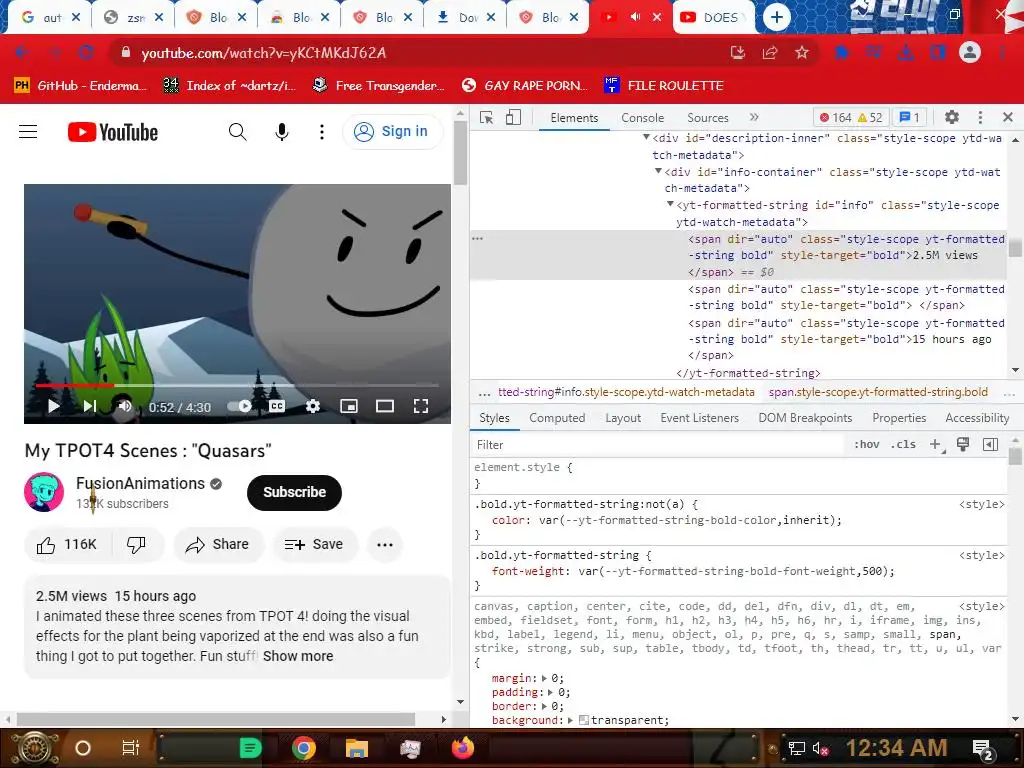
Task: Open the issues counter badge
Action: [909, 118]
